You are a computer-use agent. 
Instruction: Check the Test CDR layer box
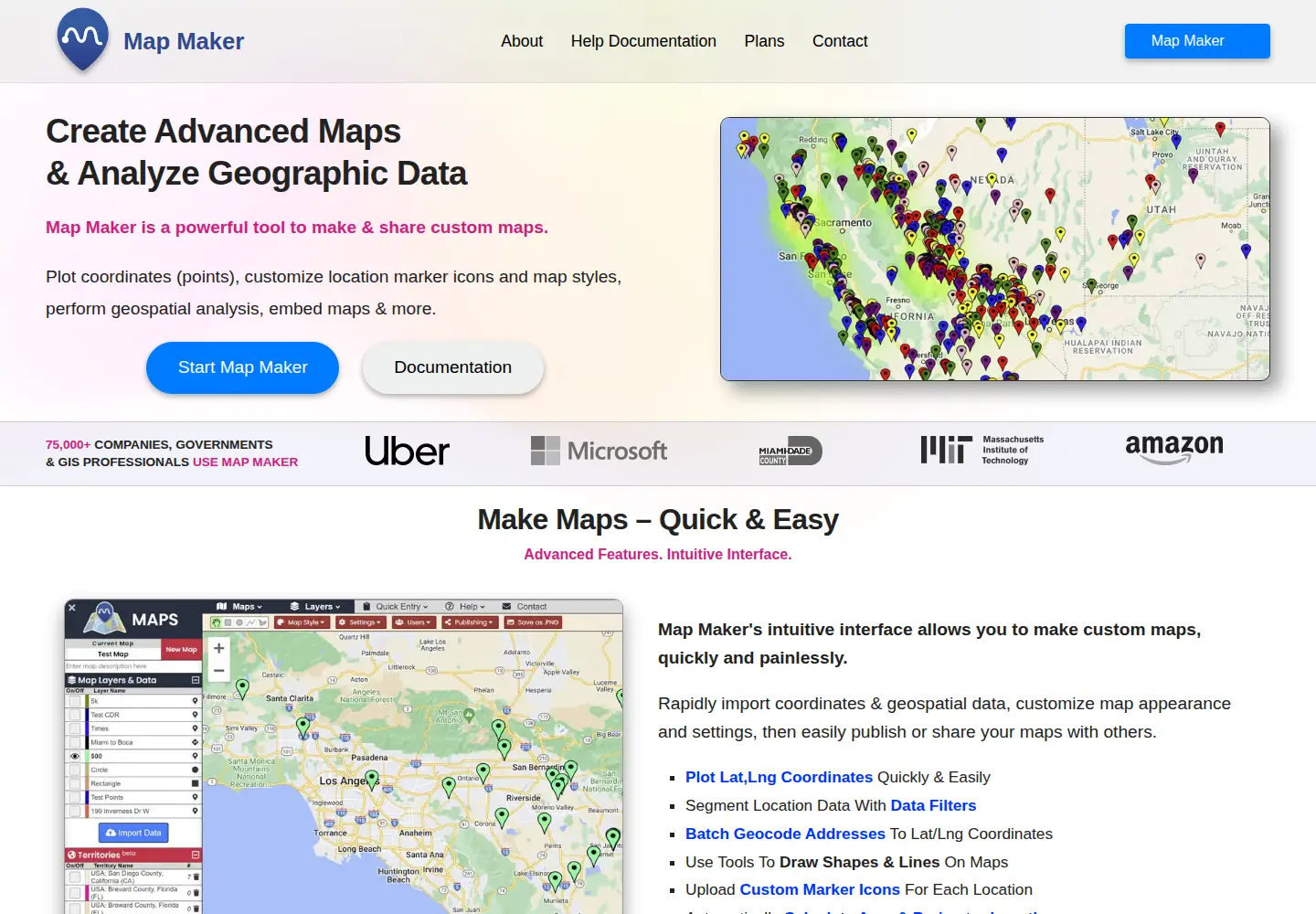point(75,715)
